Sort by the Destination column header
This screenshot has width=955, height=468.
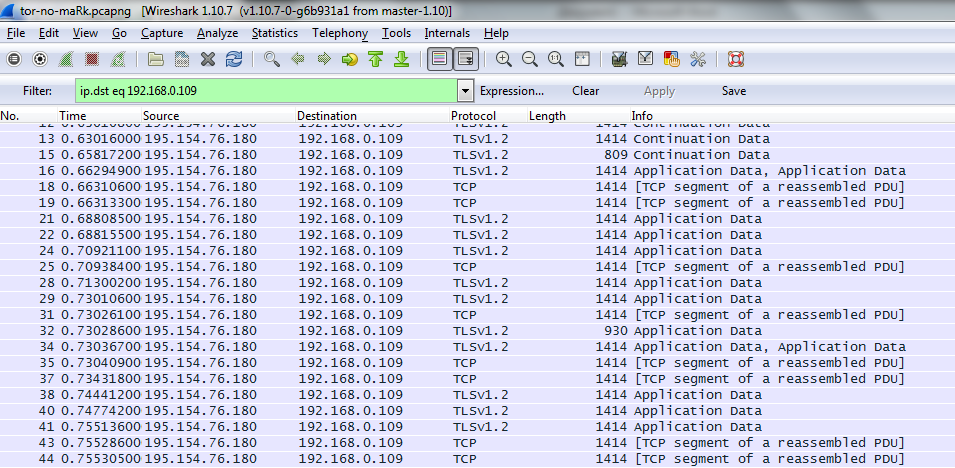tap(373, 116)
